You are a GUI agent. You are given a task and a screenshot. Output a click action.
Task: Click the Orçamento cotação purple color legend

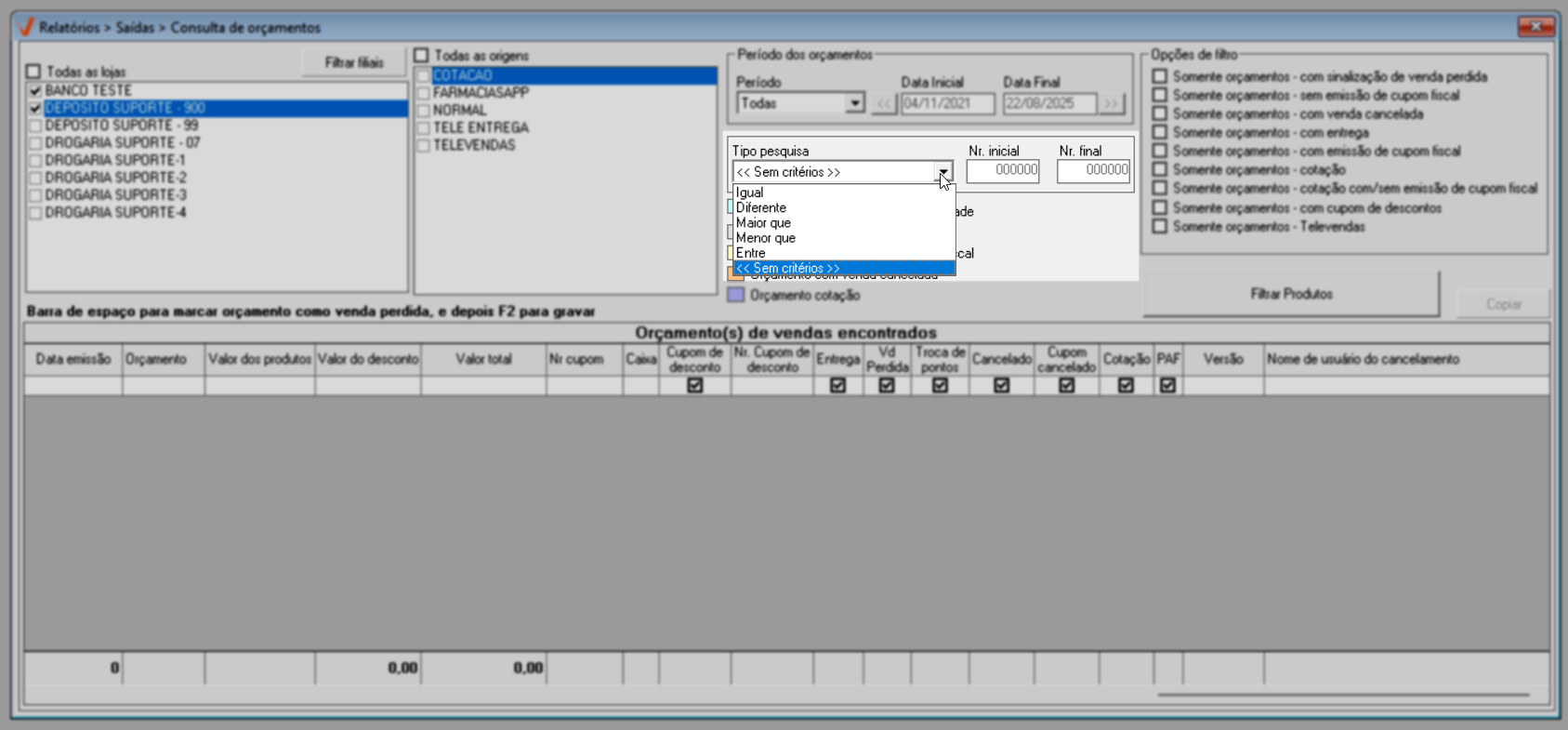(x=736, y=295)
